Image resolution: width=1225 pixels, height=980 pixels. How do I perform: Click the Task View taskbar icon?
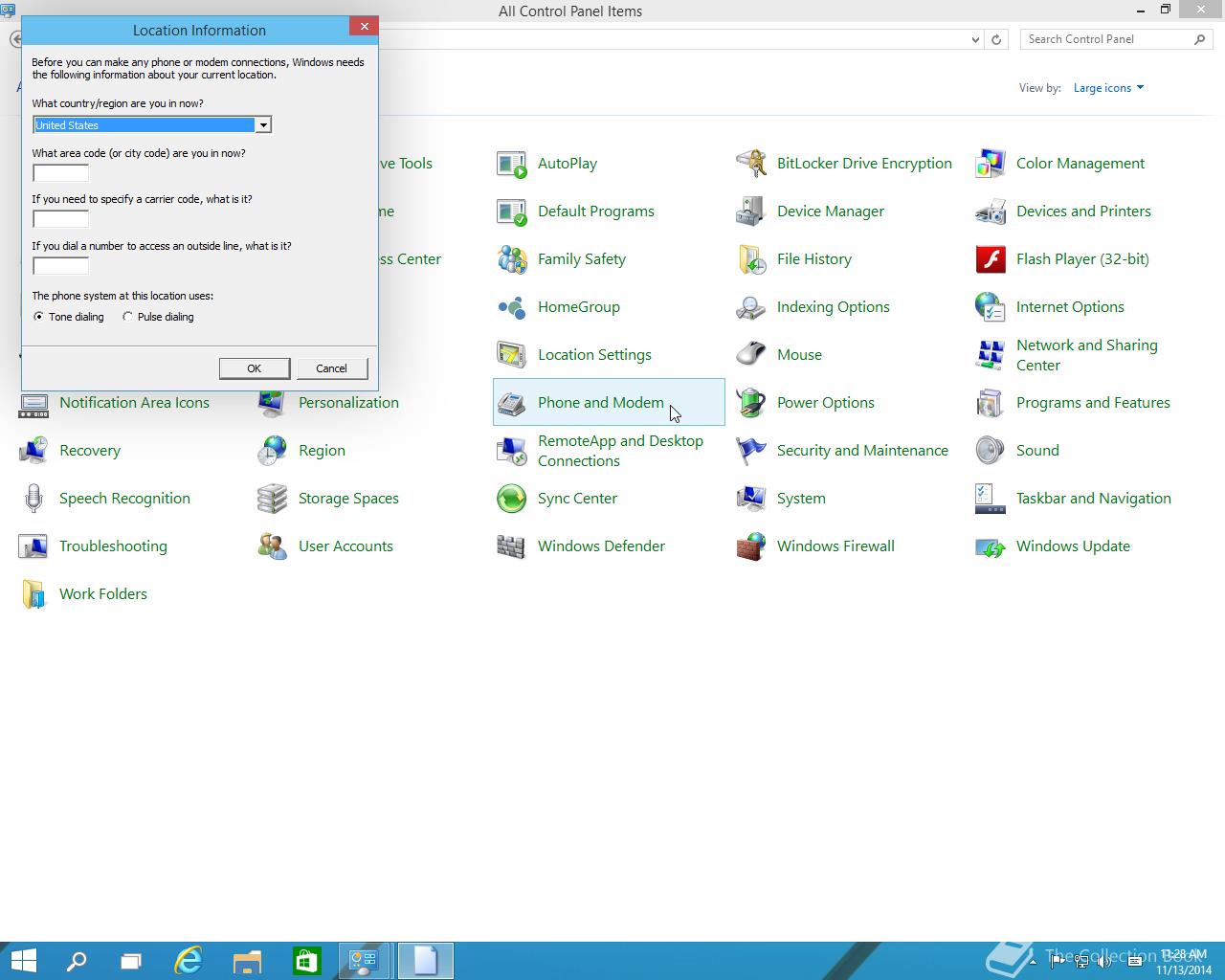click(x=131, y=961)
